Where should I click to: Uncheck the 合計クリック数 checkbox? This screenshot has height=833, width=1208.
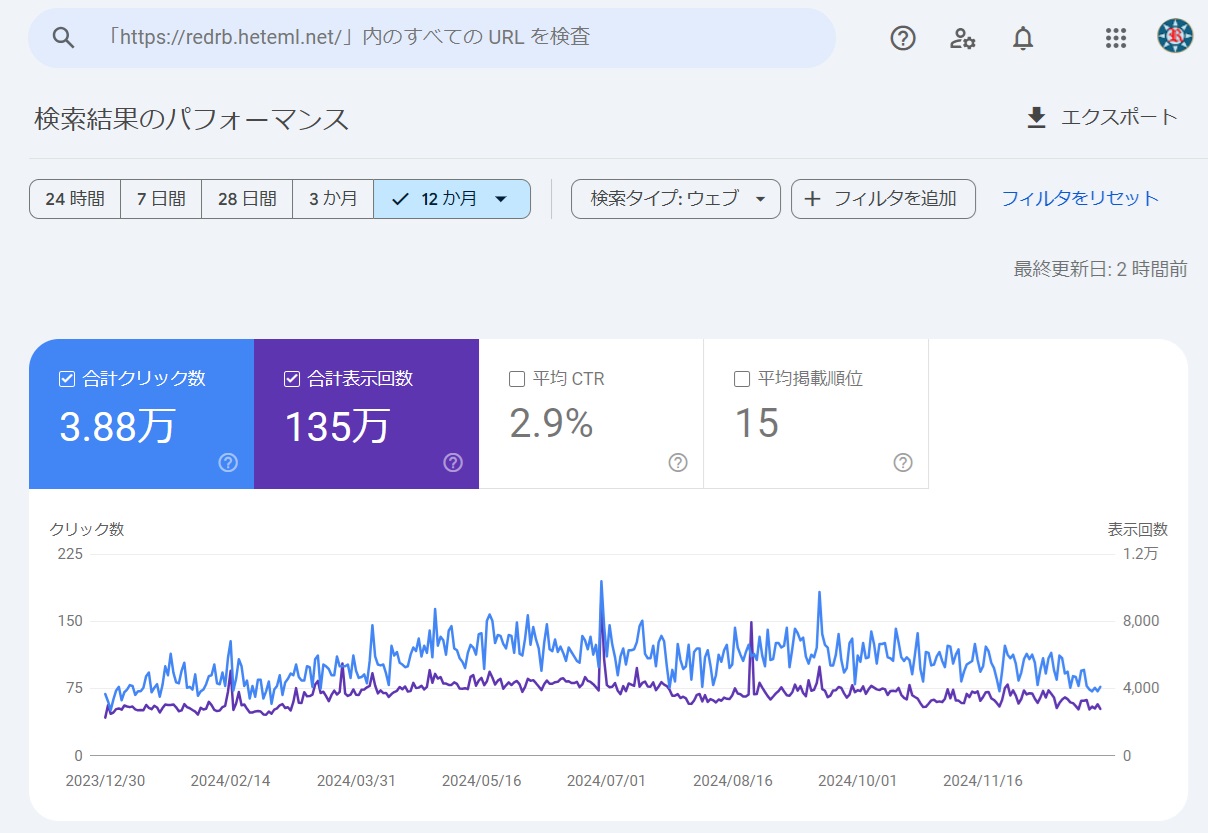point(67,379)
